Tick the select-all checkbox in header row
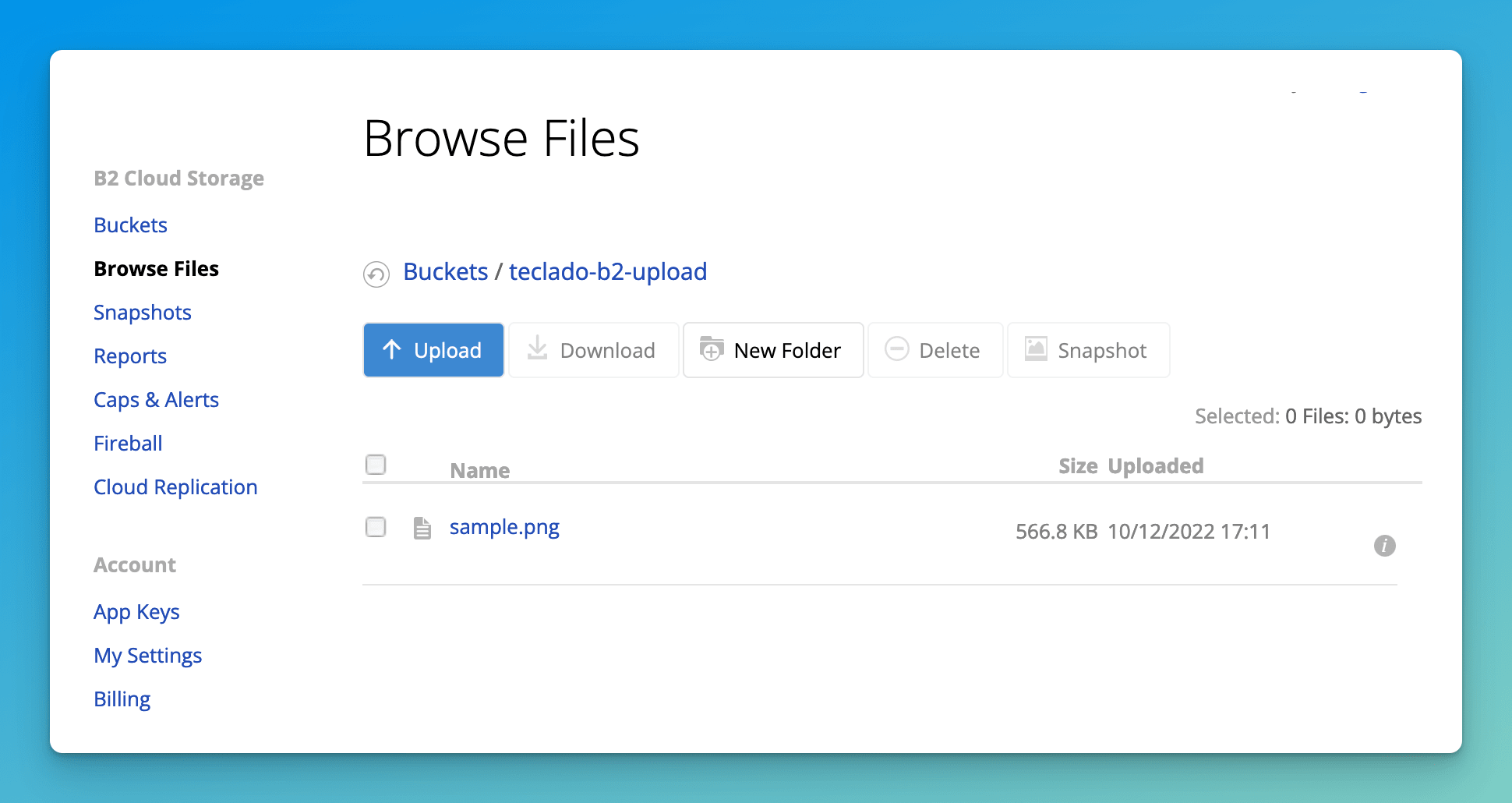This screenshot has height=803, width=1512. tap(376, 465)
